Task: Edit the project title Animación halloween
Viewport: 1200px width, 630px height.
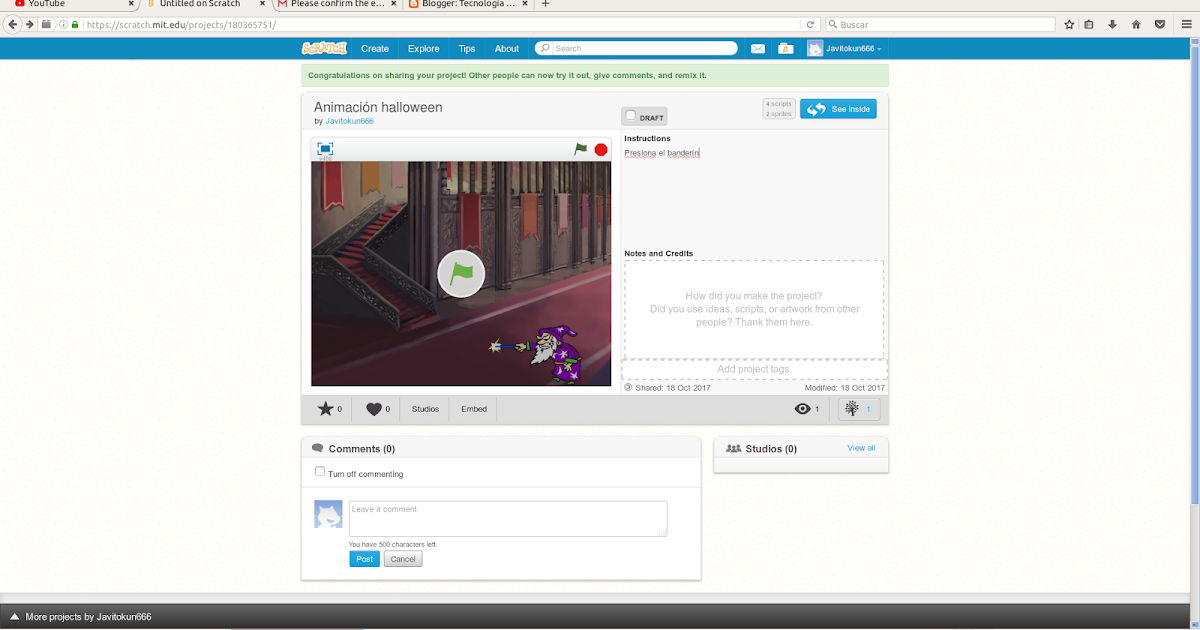Action: coord(378,107)
